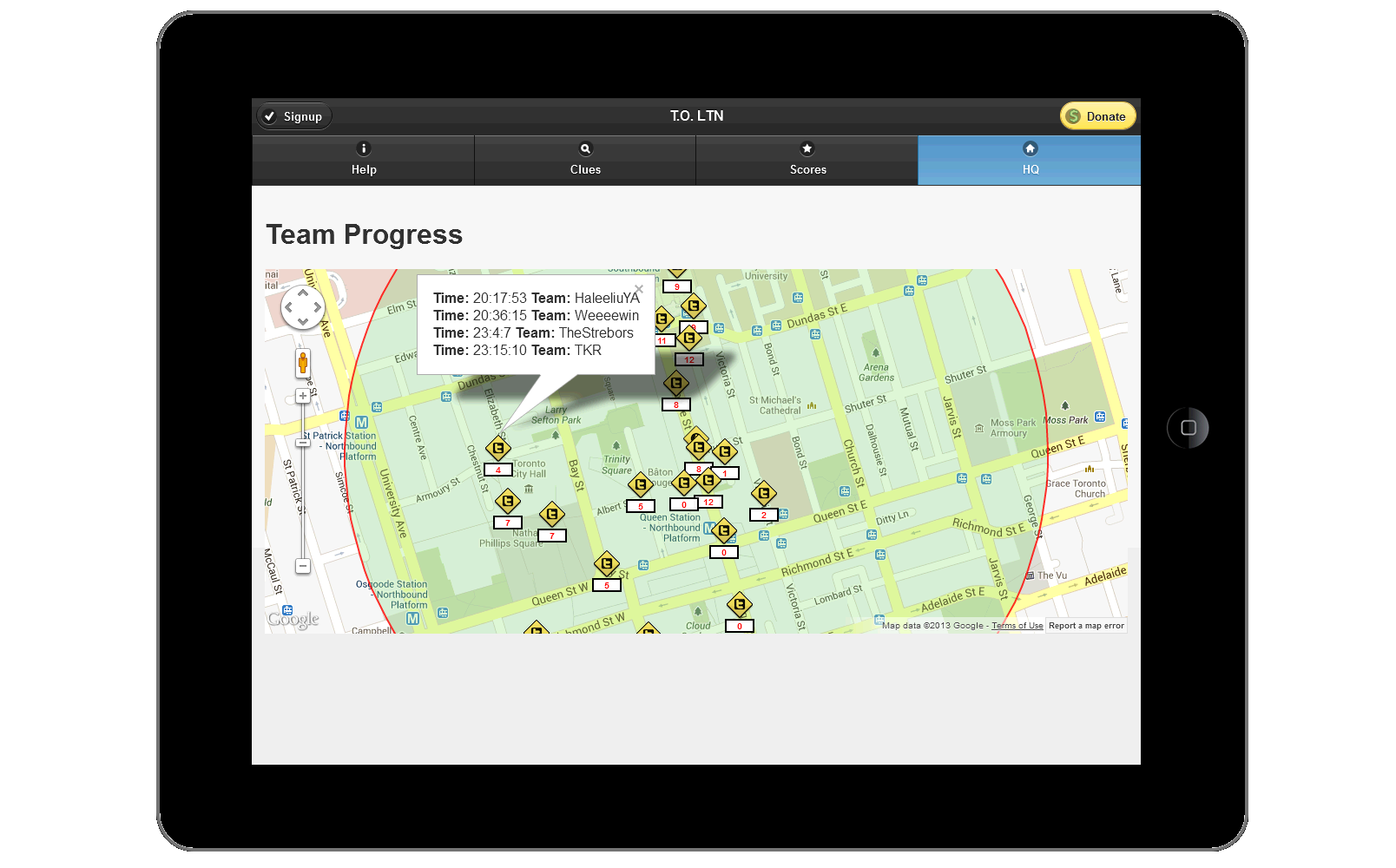Pan the map left with the arrow control

click(289, 307)
